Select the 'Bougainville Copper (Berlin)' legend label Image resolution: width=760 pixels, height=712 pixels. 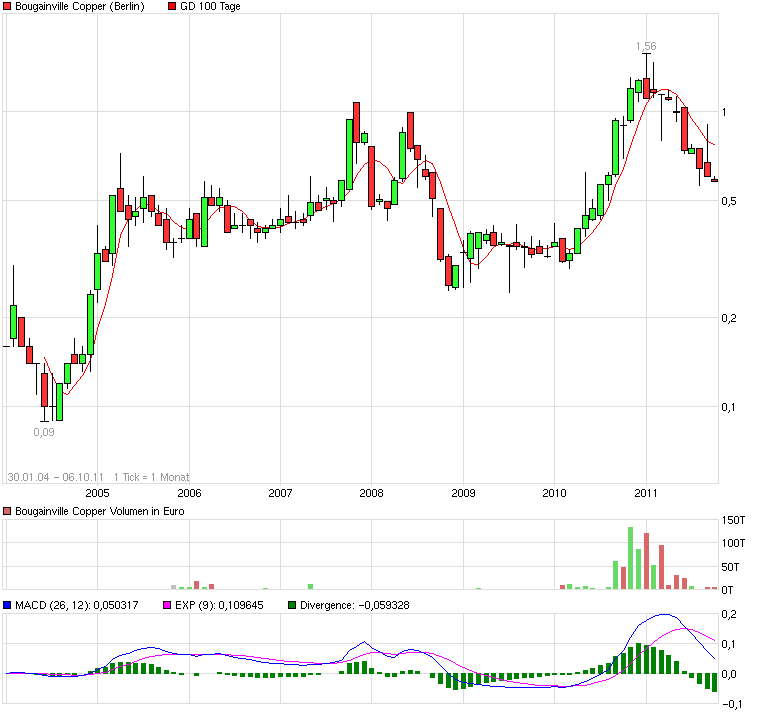(80, 6)
